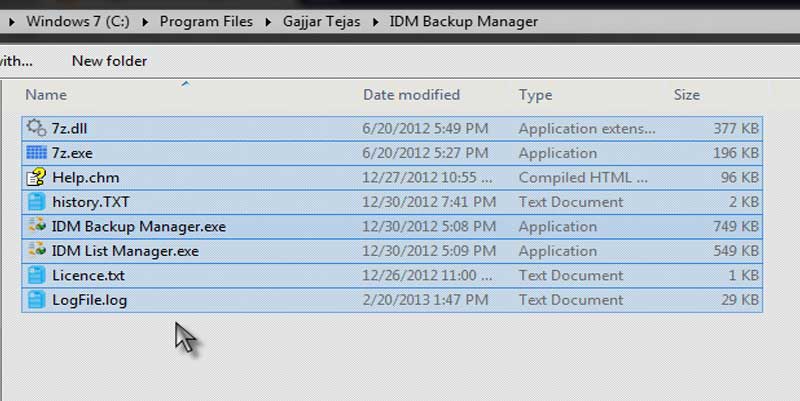Viewport: 800px width, 401px height.
Task: Click date 2/20/2013 1:47 PM
Action: pos(425,300)
